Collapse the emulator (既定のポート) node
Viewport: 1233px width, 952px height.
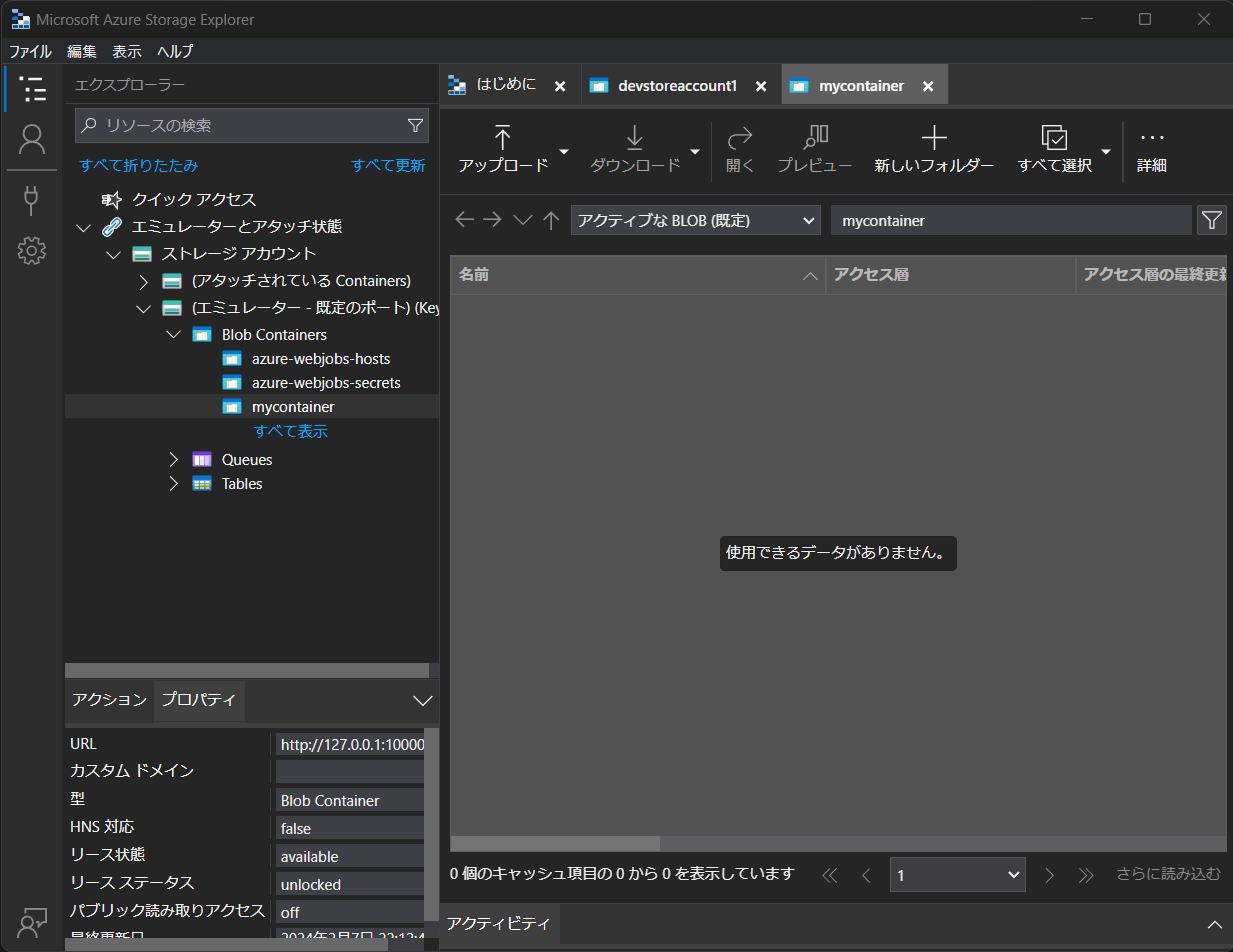pos(143,308)
